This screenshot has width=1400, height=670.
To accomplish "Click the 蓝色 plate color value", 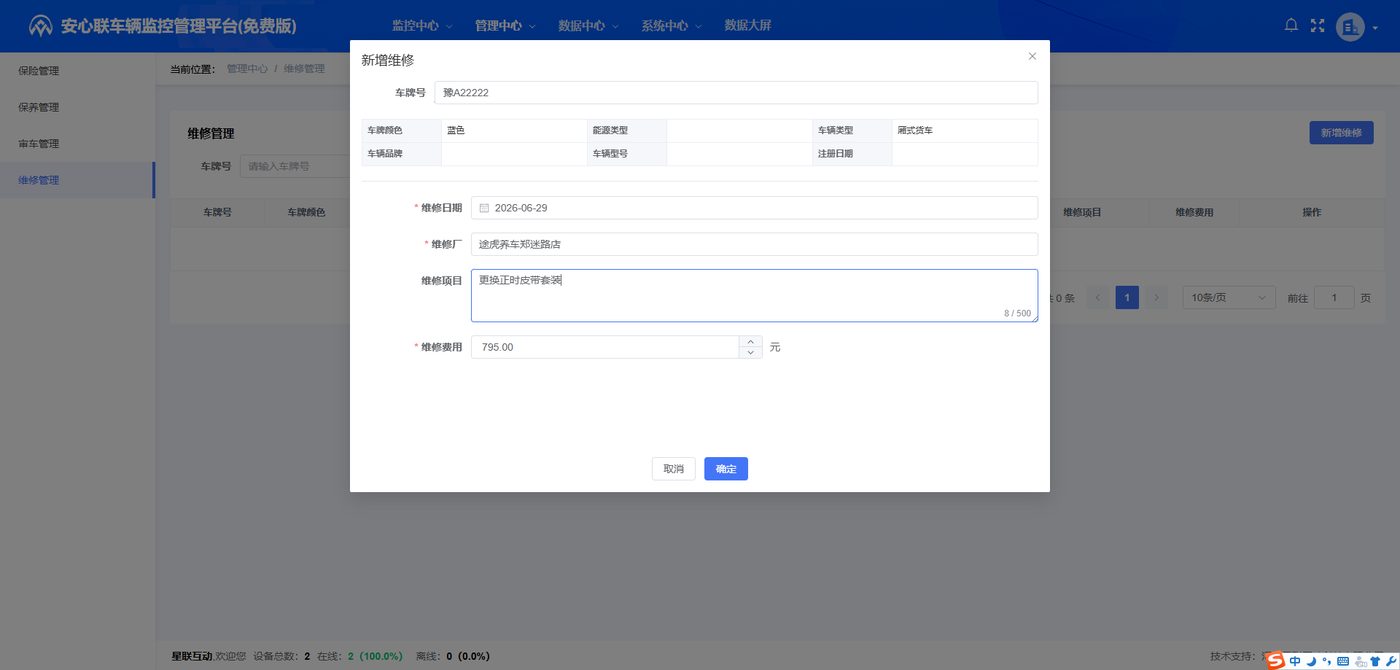I will tap(456, 130).
